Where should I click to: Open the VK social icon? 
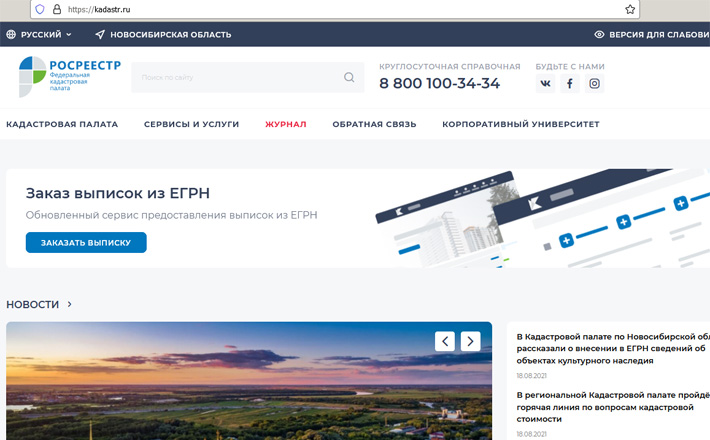(545, 83)
